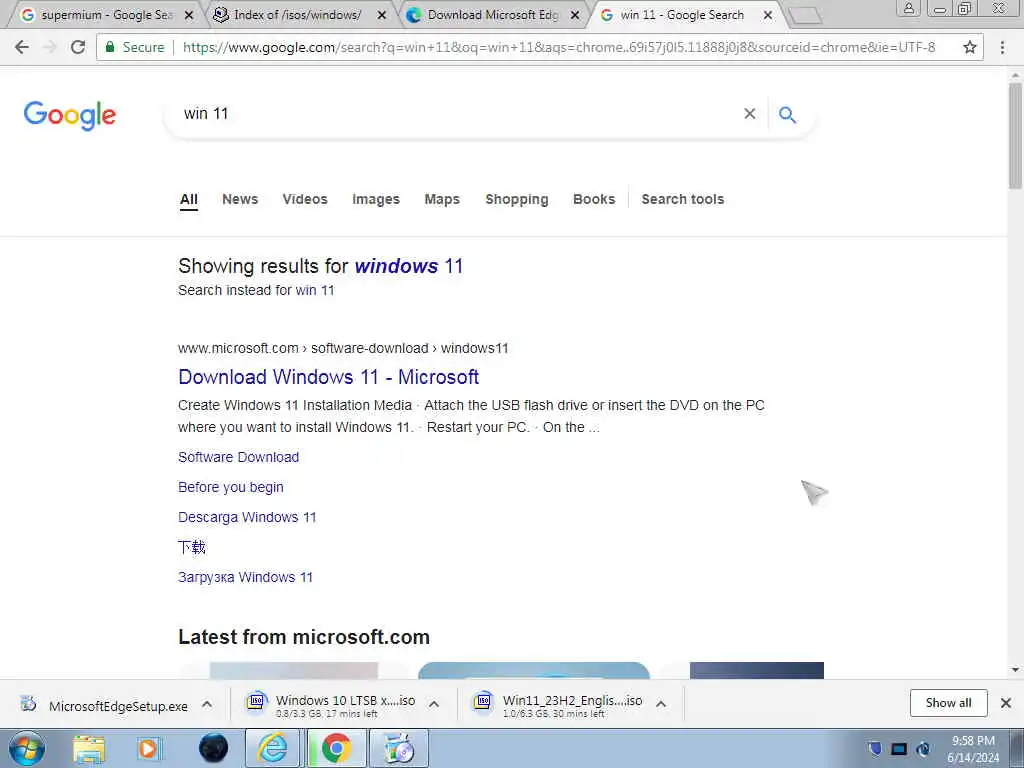
Task: Click the shield icon in the system tray
Action: click(x=874, y=748)
